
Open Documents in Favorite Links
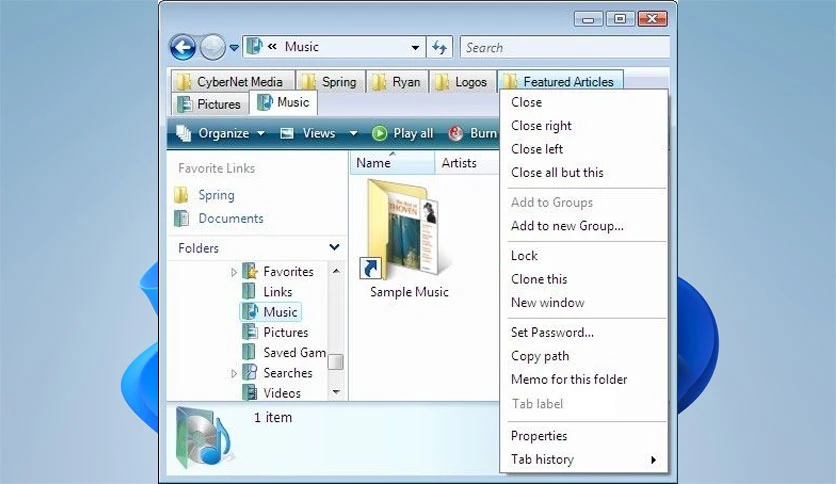pos(231,219)
